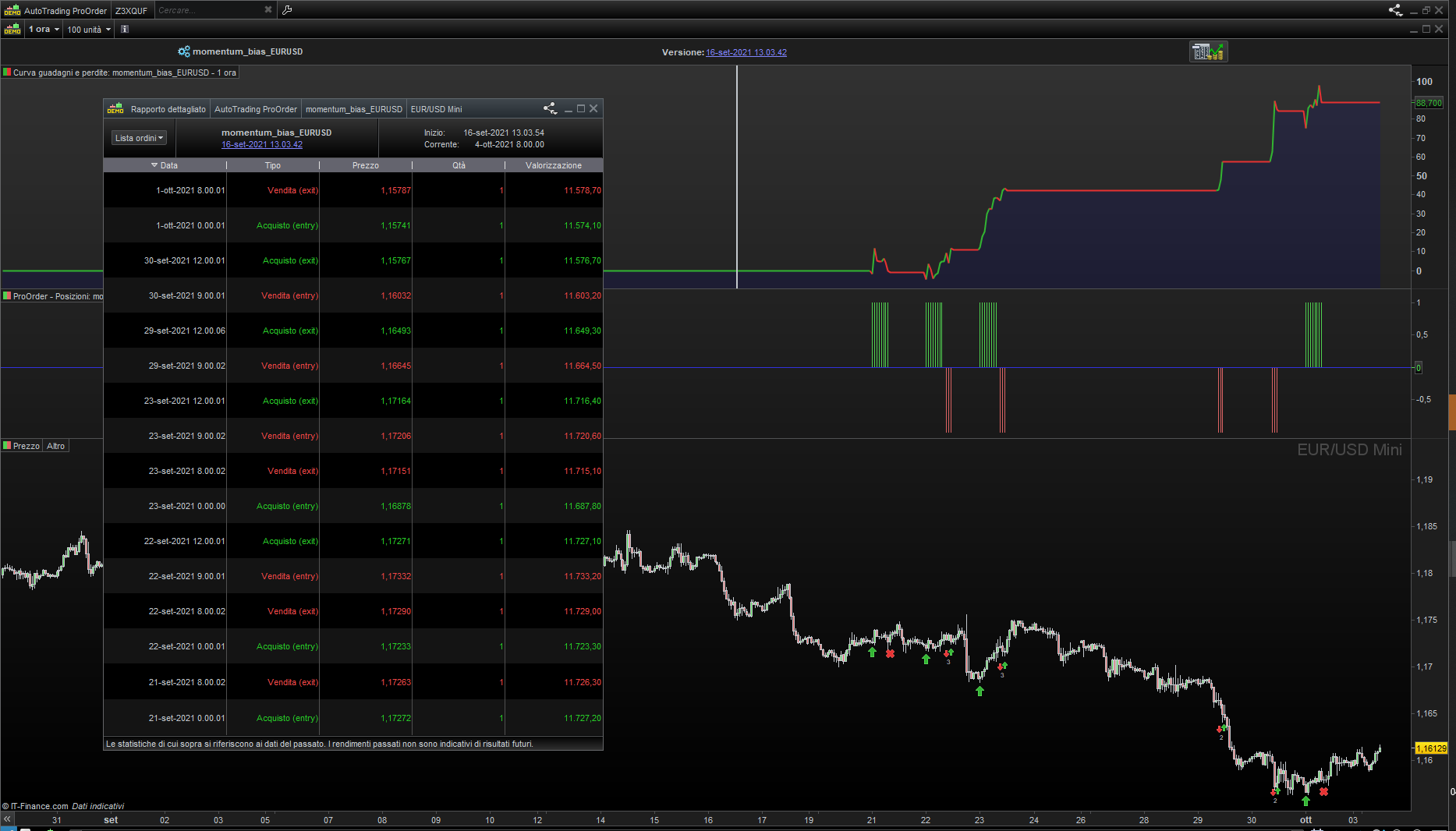Click in the Cercare search field
Screen dimensions: 1456x831
pos(207,10)
